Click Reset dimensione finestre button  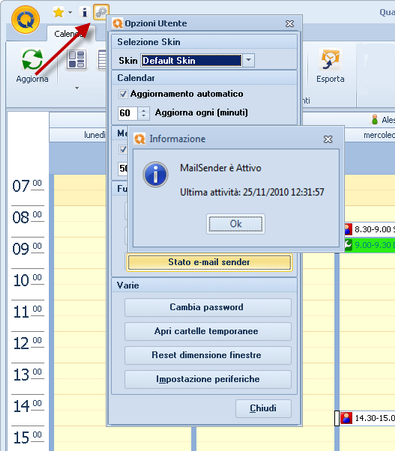(208, 355)
